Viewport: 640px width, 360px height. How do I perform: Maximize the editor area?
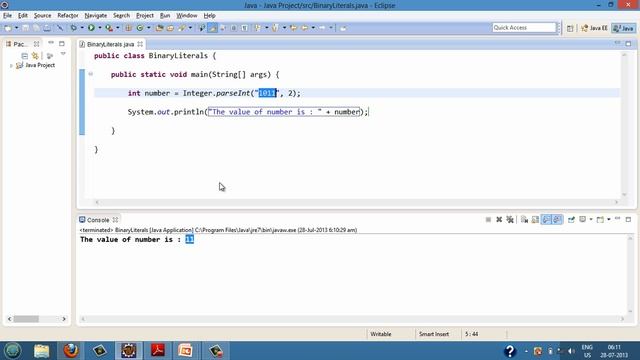[x=628, y=44]
